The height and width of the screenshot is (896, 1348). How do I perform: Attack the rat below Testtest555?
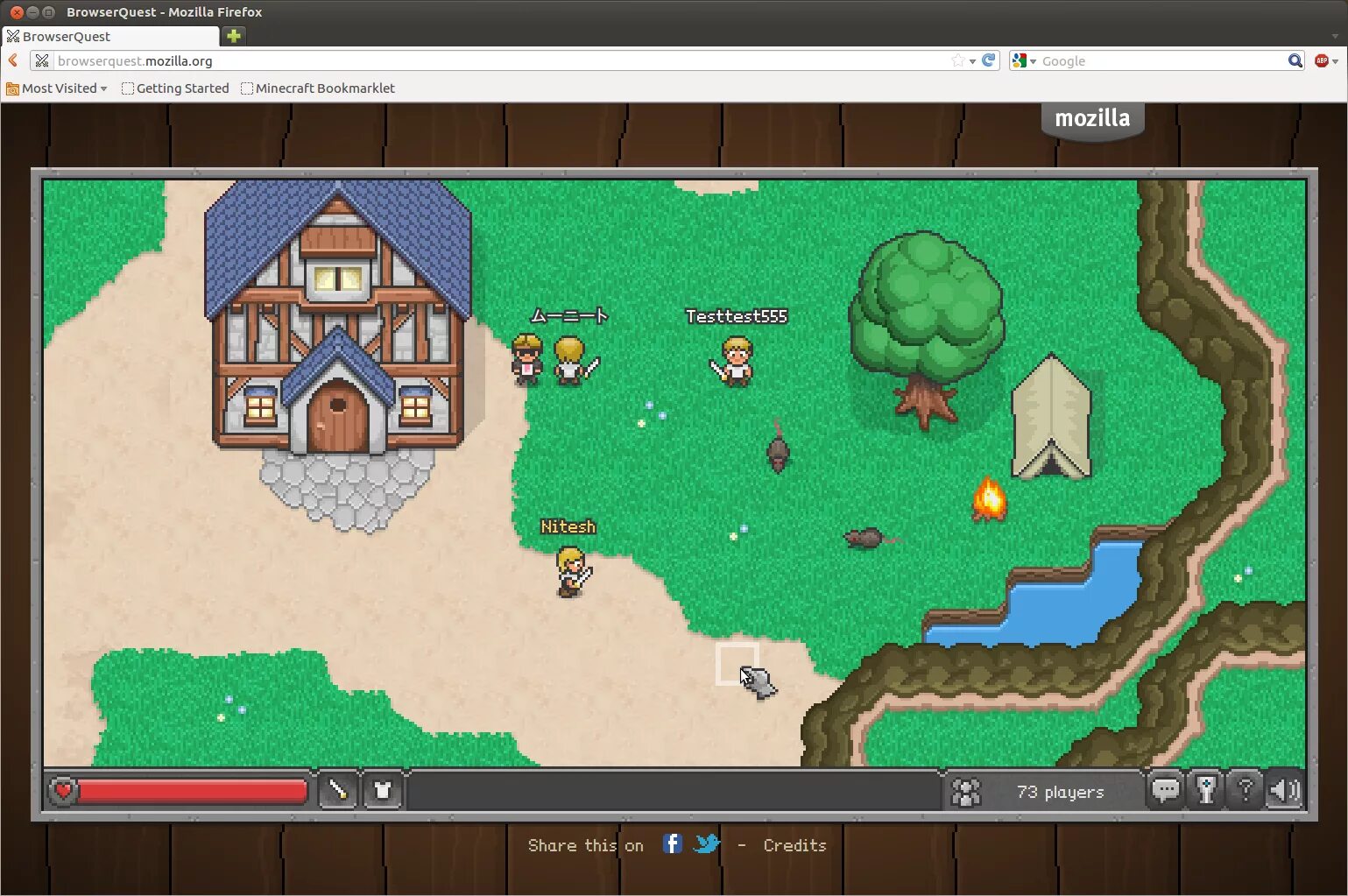(x=778, y=448)
